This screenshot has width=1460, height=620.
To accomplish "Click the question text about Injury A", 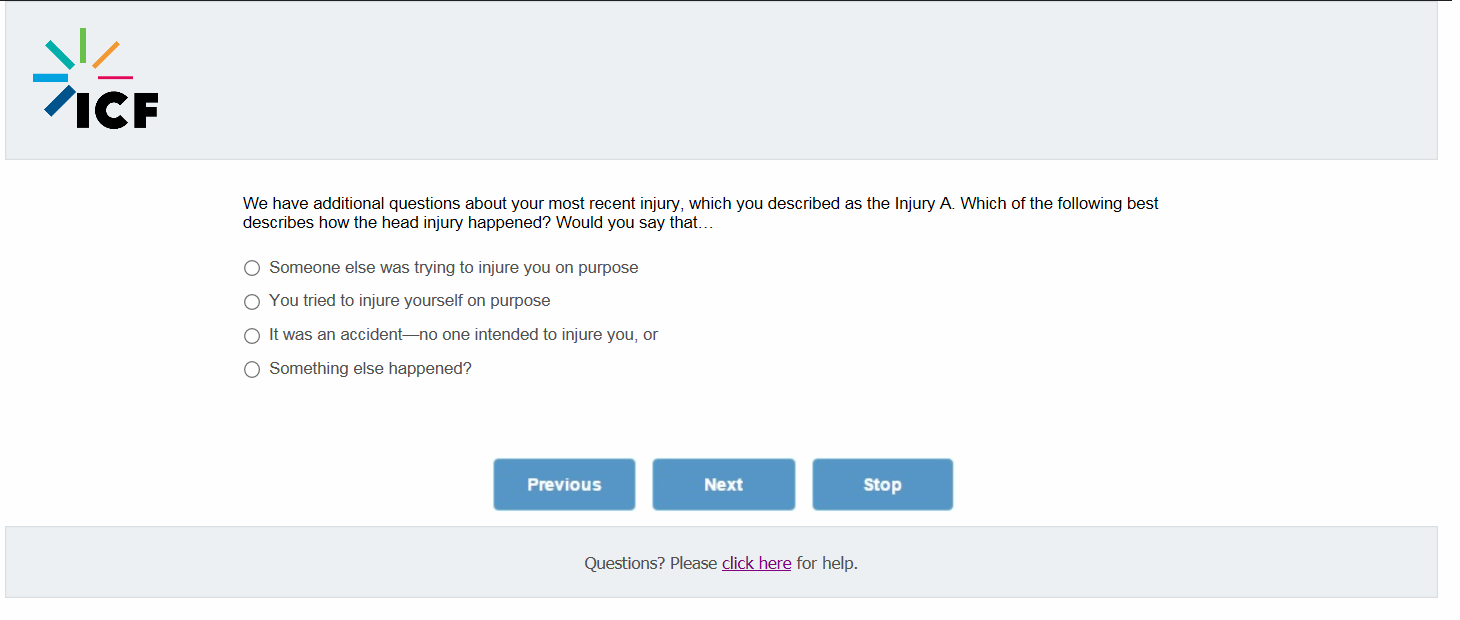I will [x=700, y=204].
